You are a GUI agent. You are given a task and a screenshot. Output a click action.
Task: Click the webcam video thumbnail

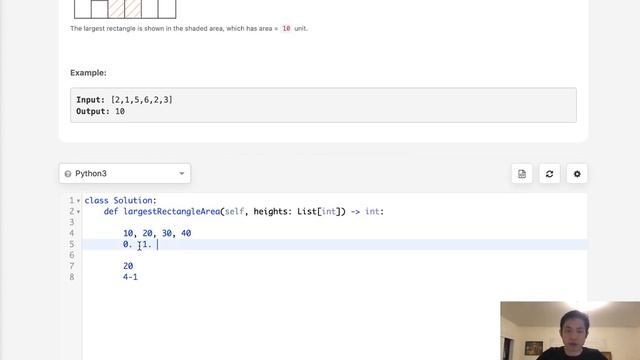click(x=570, y=331)
